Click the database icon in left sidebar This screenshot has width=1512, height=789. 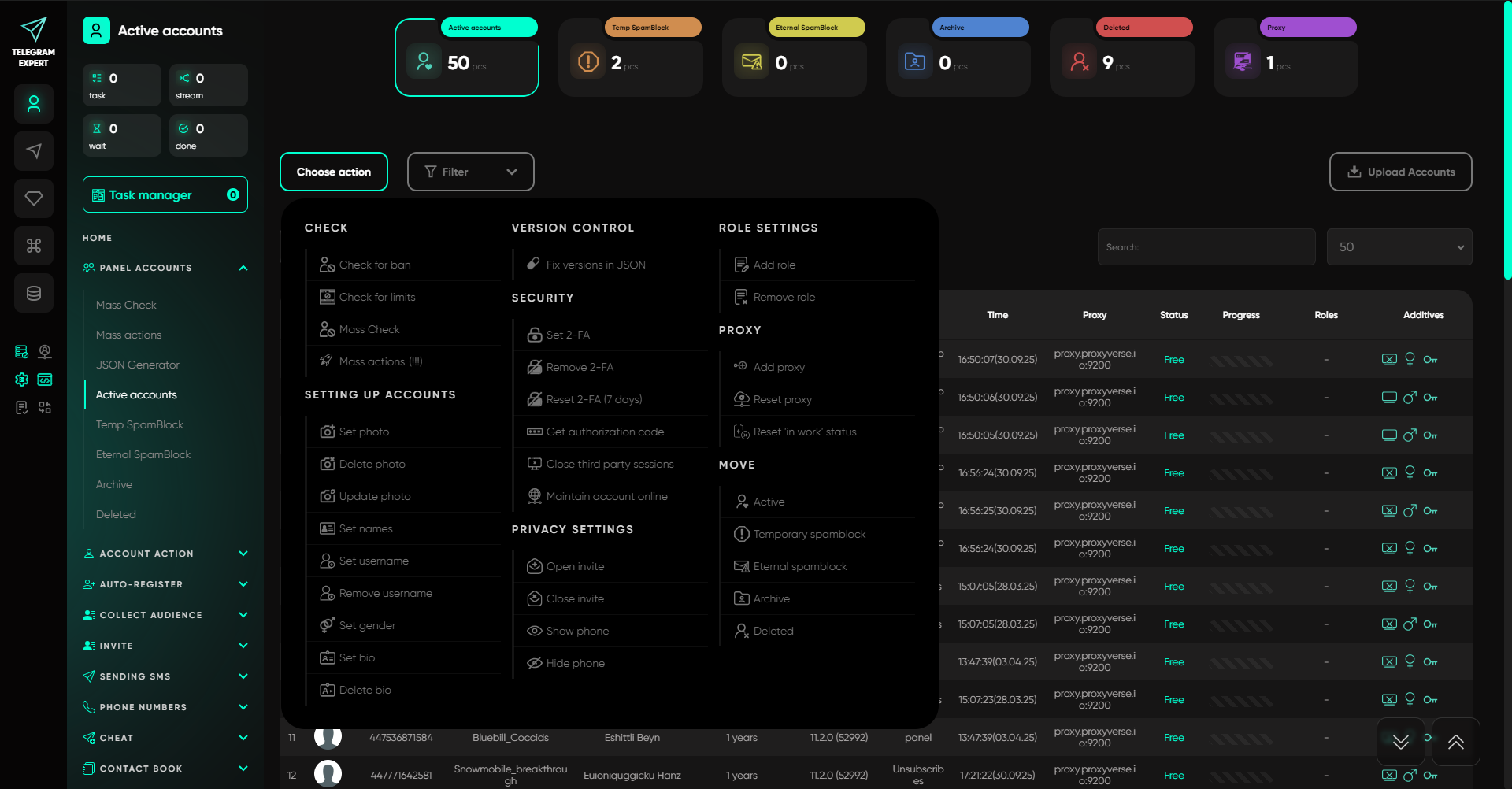click(x=33, y=293)
